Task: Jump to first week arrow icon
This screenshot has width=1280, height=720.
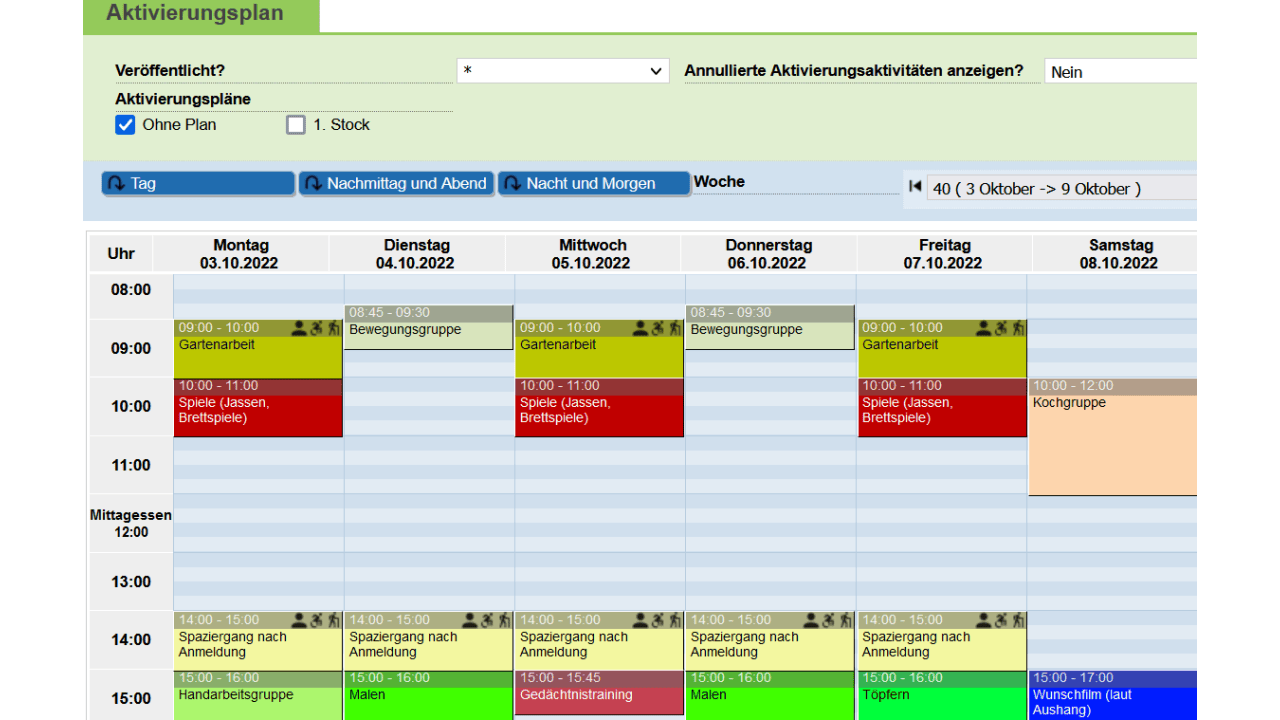Action: (914, 186)
